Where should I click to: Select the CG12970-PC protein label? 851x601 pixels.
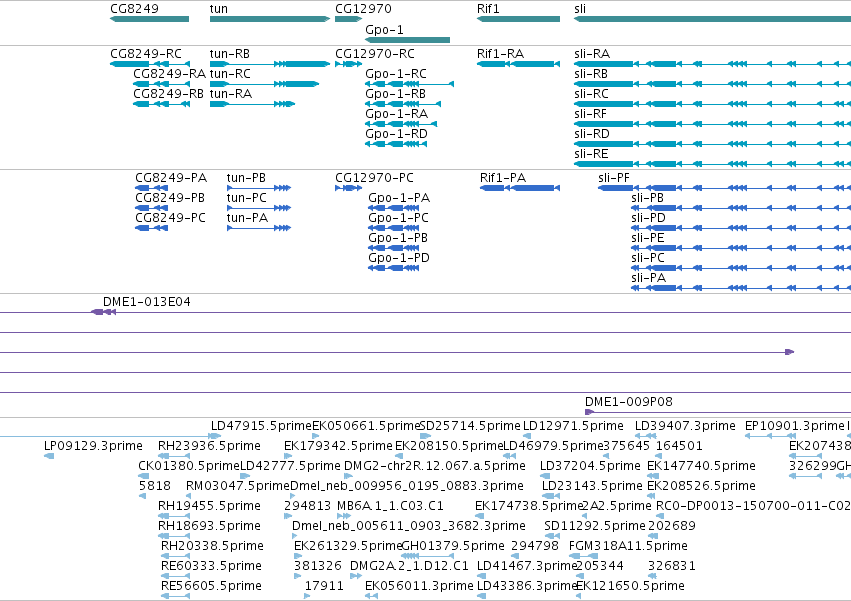click(374, 178)
